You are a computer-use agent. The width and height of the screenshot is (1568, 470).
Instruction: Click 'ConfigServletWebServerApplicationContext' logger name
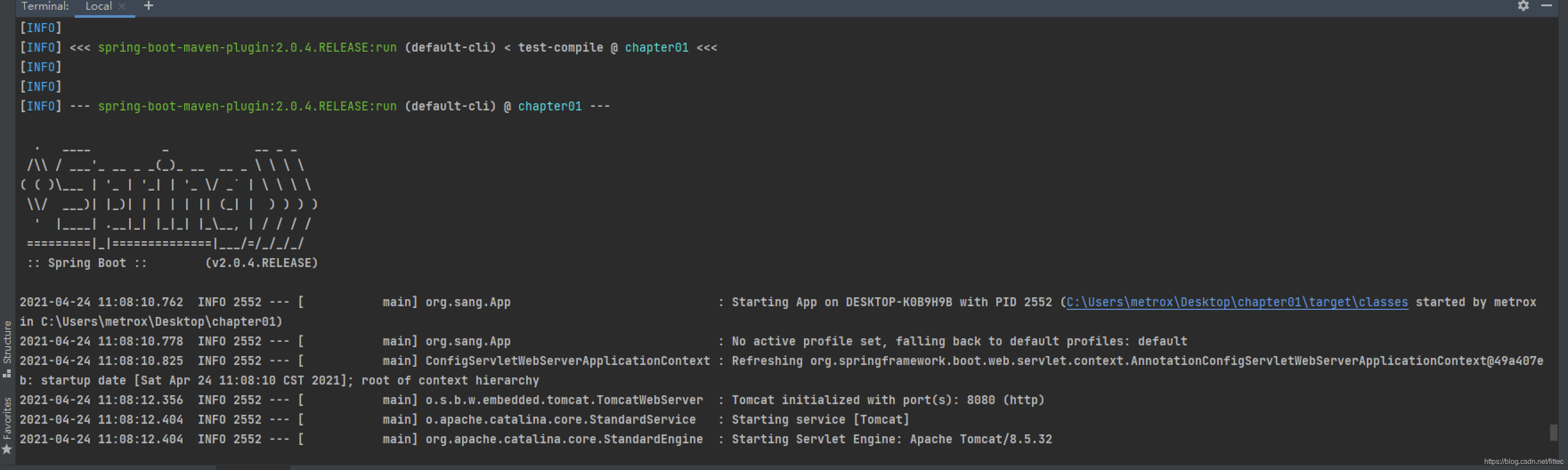tap(567, 361)
